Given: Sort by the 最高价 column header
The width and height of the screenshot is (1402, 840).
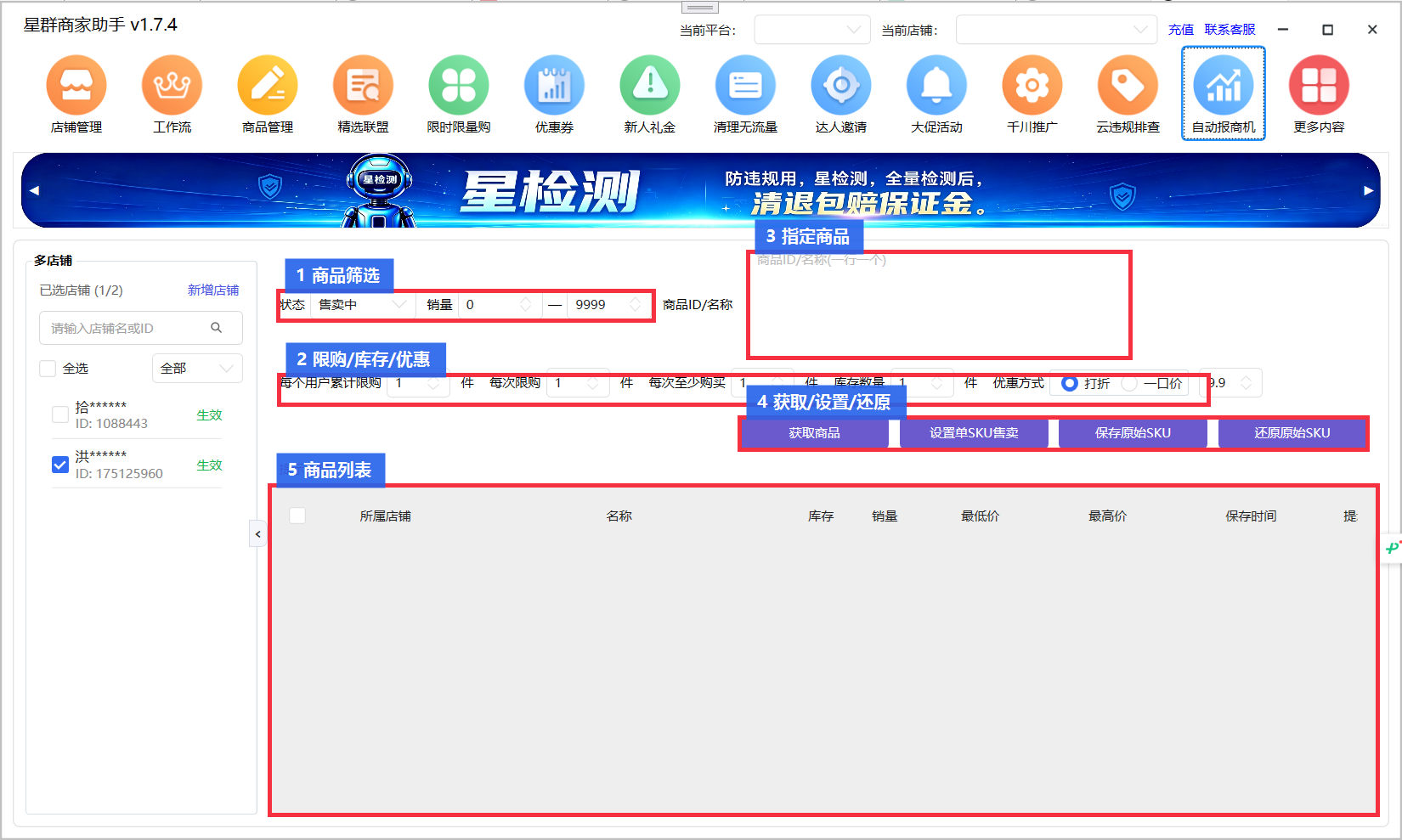Looking at the screenshot, I should [1108, 516].
